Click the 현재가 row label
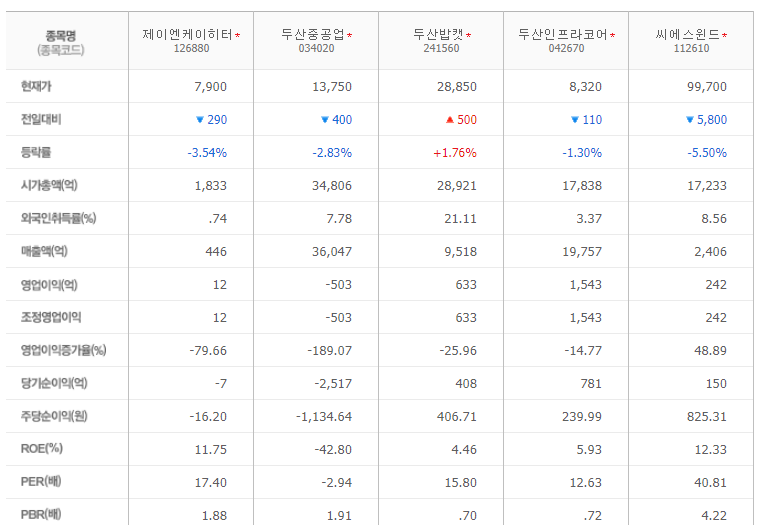Viewport: 768px width, 525px height. pos(36,86)
